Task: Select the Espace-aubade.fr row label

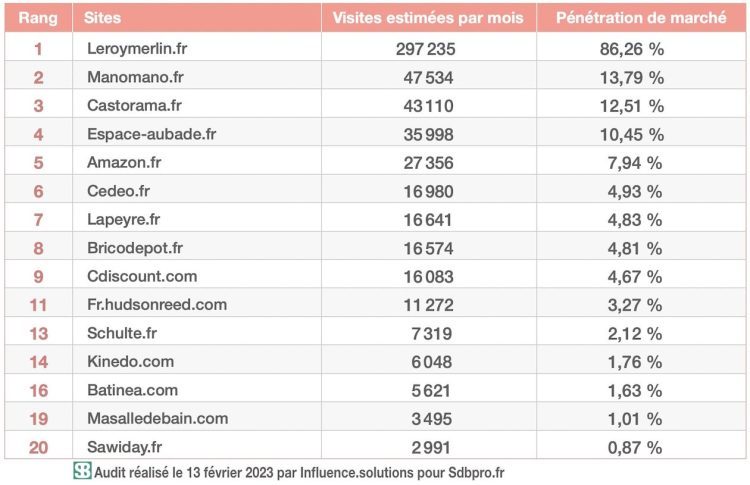Action: click(x=145, y=133)
